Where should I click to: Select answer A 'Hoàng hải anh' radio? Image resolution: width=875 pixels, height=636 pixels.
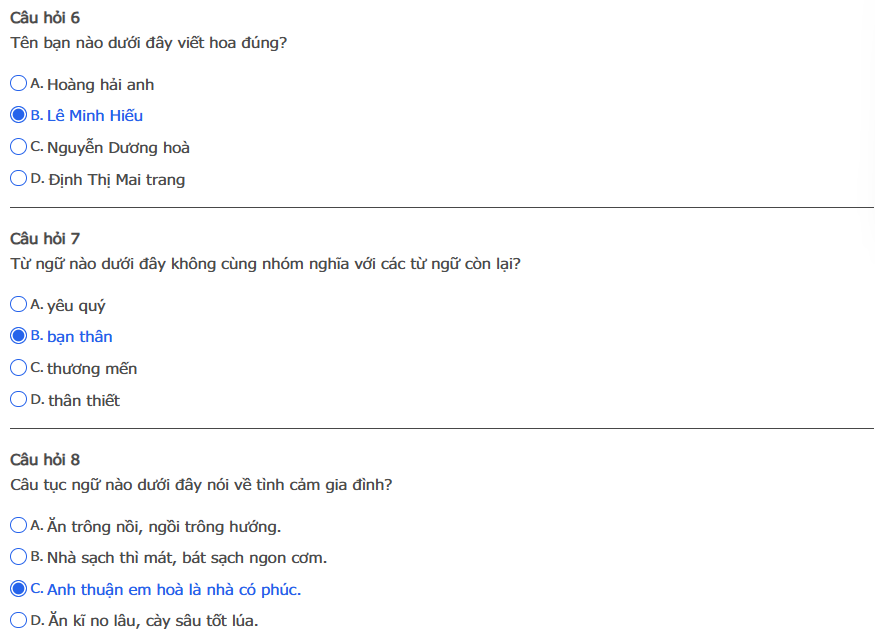point(18,84)
